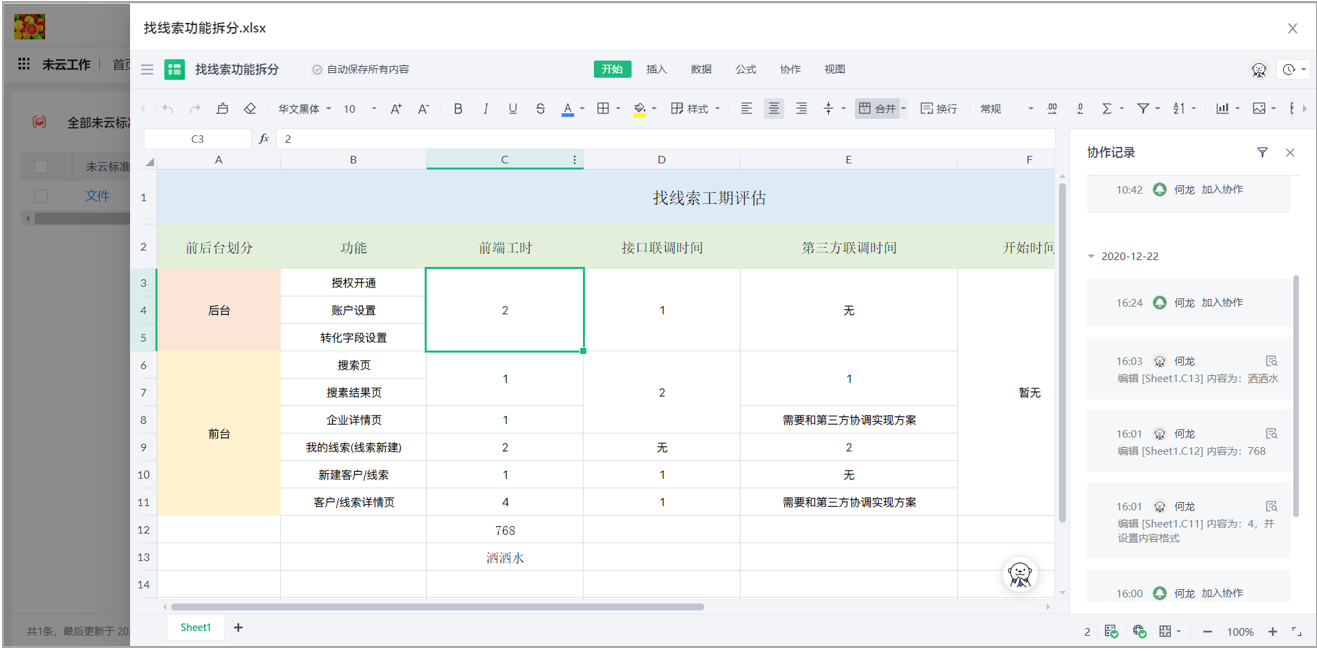
Task: Click the insert chart icon
Action: pyautogui.click(x=1222, y=109)
